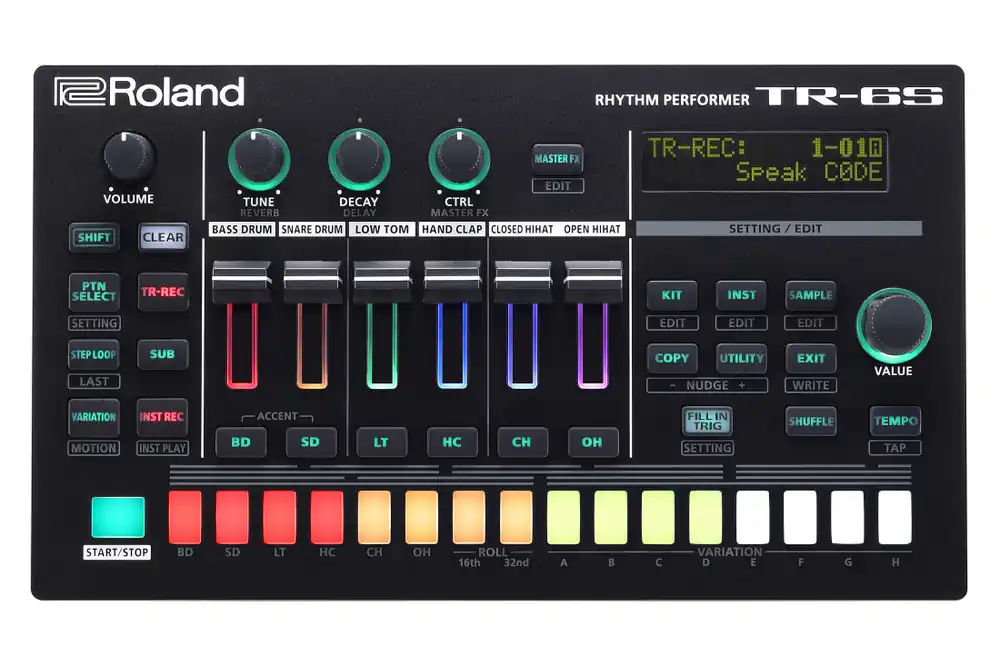
Task: Hit the COPY button
Action: 672,359
